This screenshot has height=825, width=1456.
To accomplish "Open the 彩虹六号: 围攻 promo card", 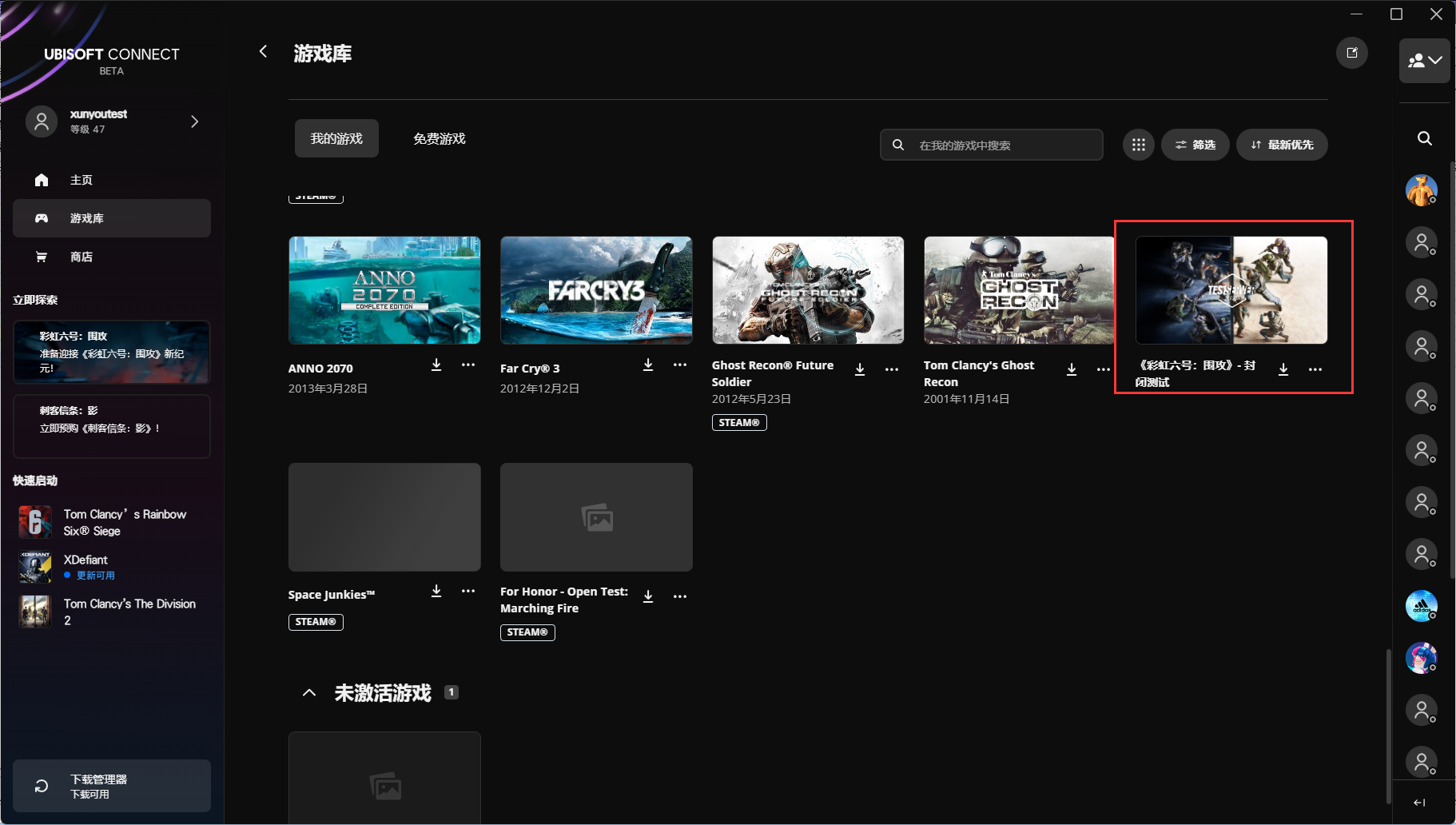I will 112,353.
